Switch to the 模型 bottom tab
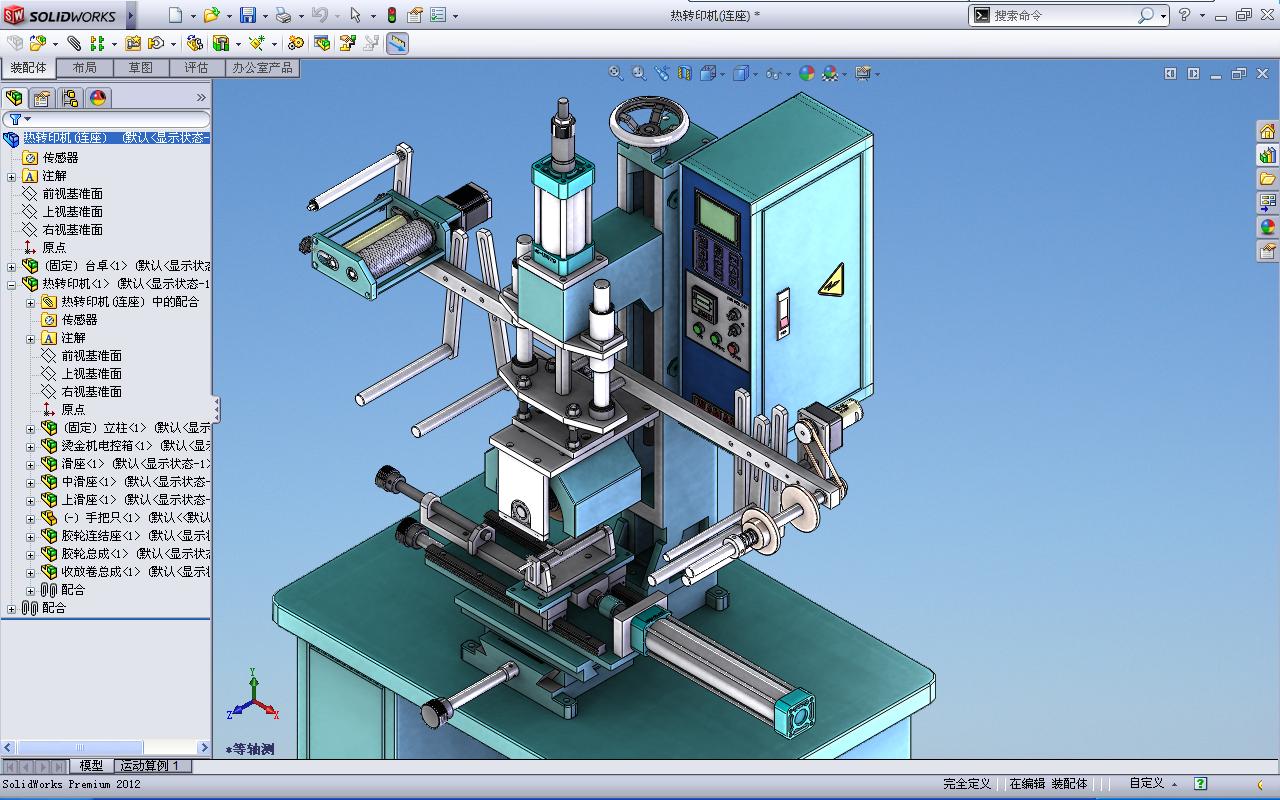 91,766
